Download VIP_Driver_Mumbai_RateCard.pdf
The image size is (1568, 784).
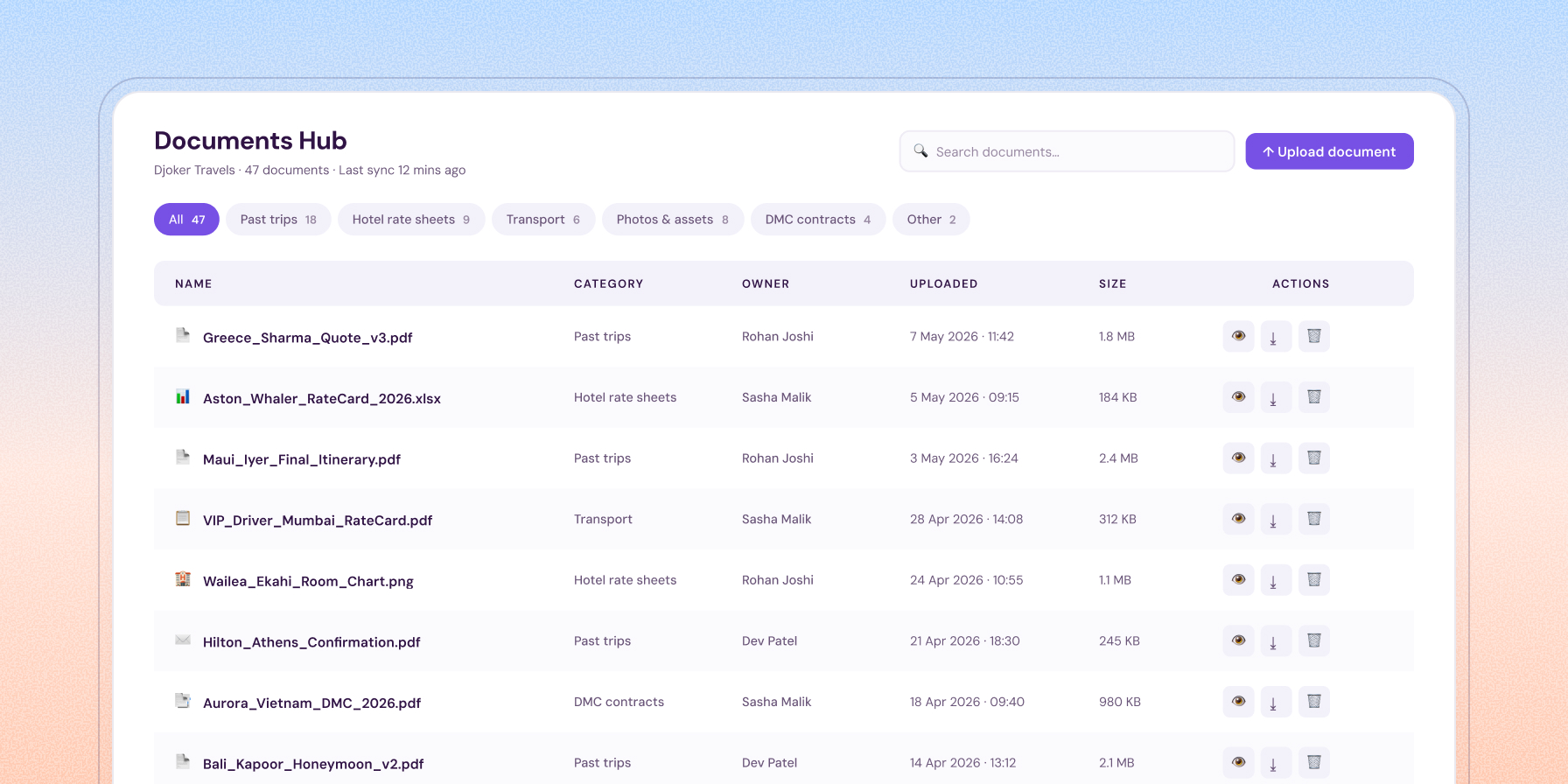pyautogui.click(x=1276, y=519)
